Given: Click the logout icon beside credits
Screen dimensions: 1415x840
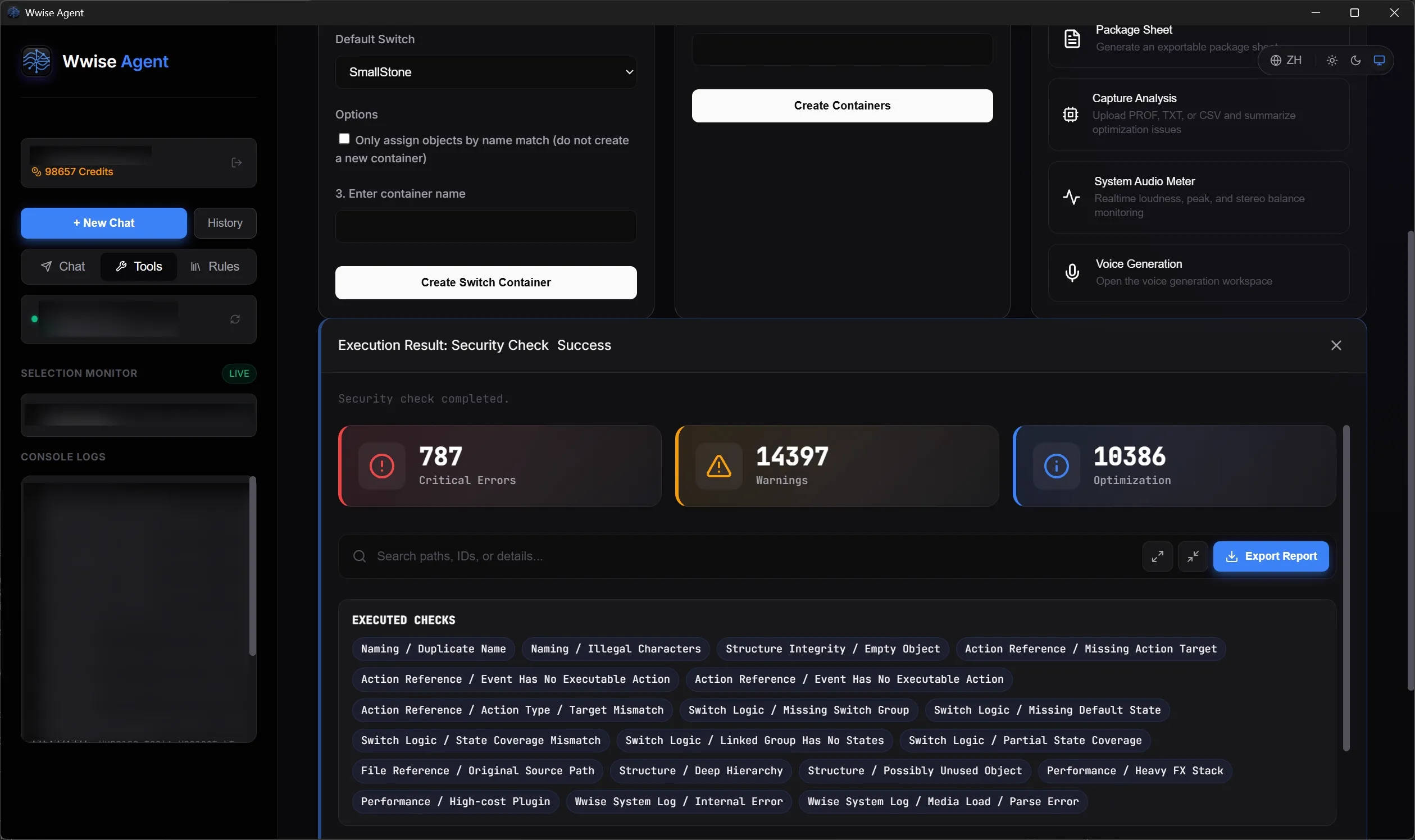Looking at the screenshot, I should pos(236,163).
